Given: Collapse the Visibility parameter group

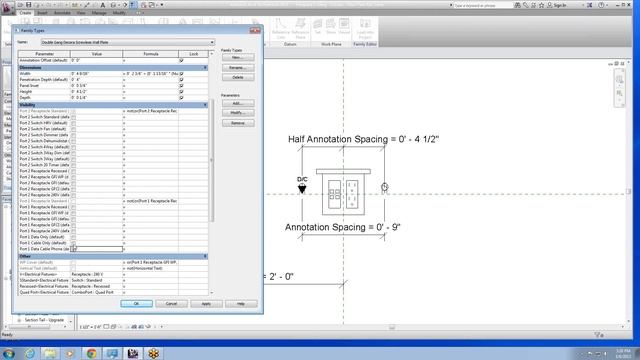Looking at the screenshot, I should click(x=205, y=105).
